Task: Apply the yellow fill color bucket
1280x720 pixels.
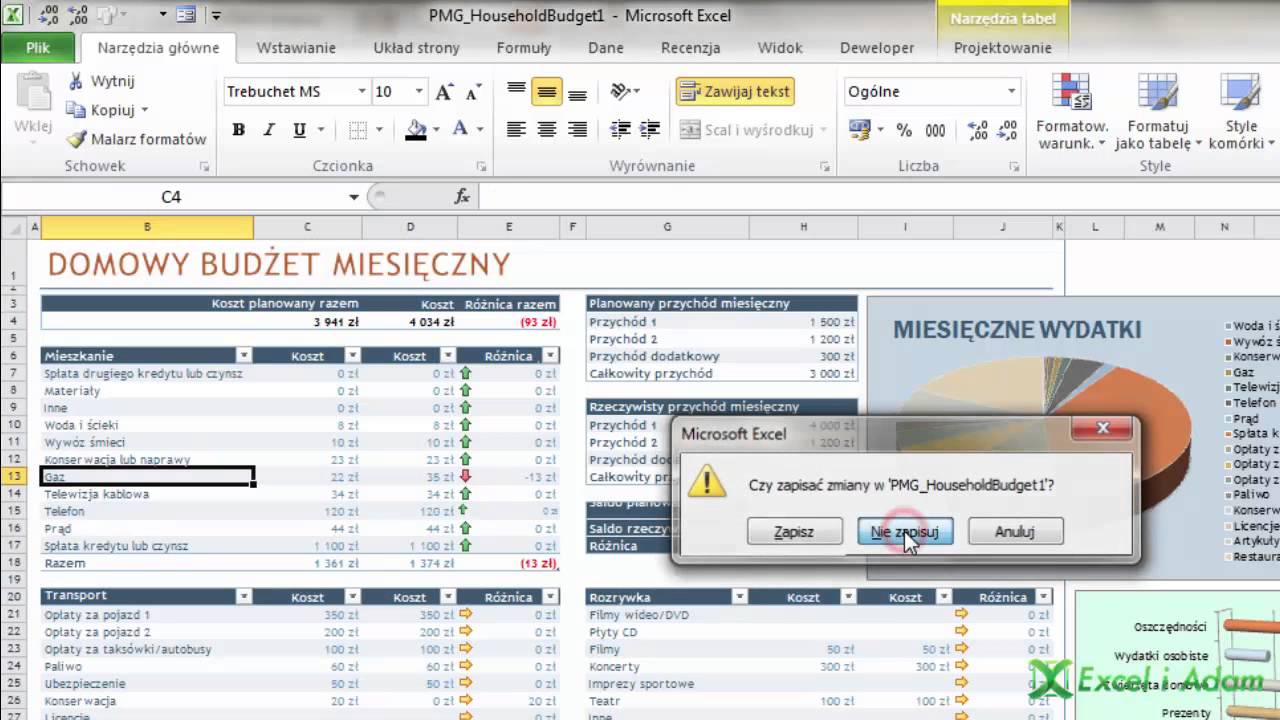Action: coord(416,130)
